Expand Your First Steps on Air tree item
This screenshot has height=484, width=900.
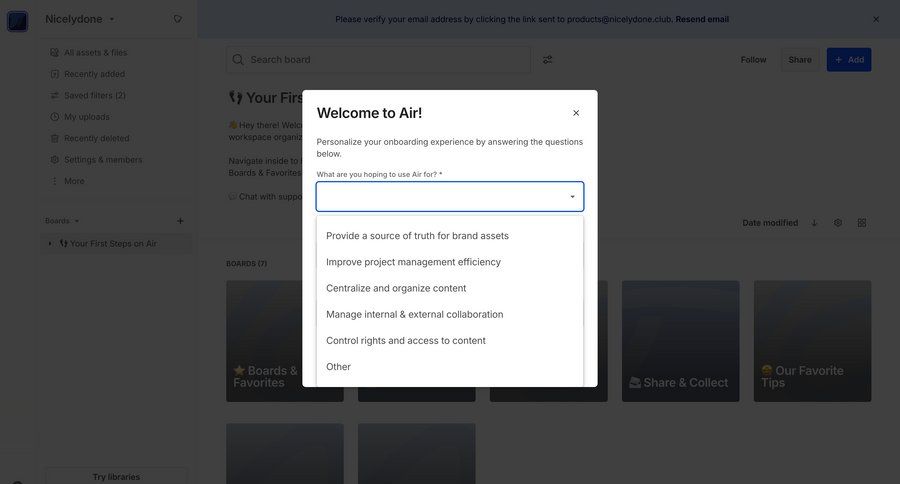click(50, 243)
